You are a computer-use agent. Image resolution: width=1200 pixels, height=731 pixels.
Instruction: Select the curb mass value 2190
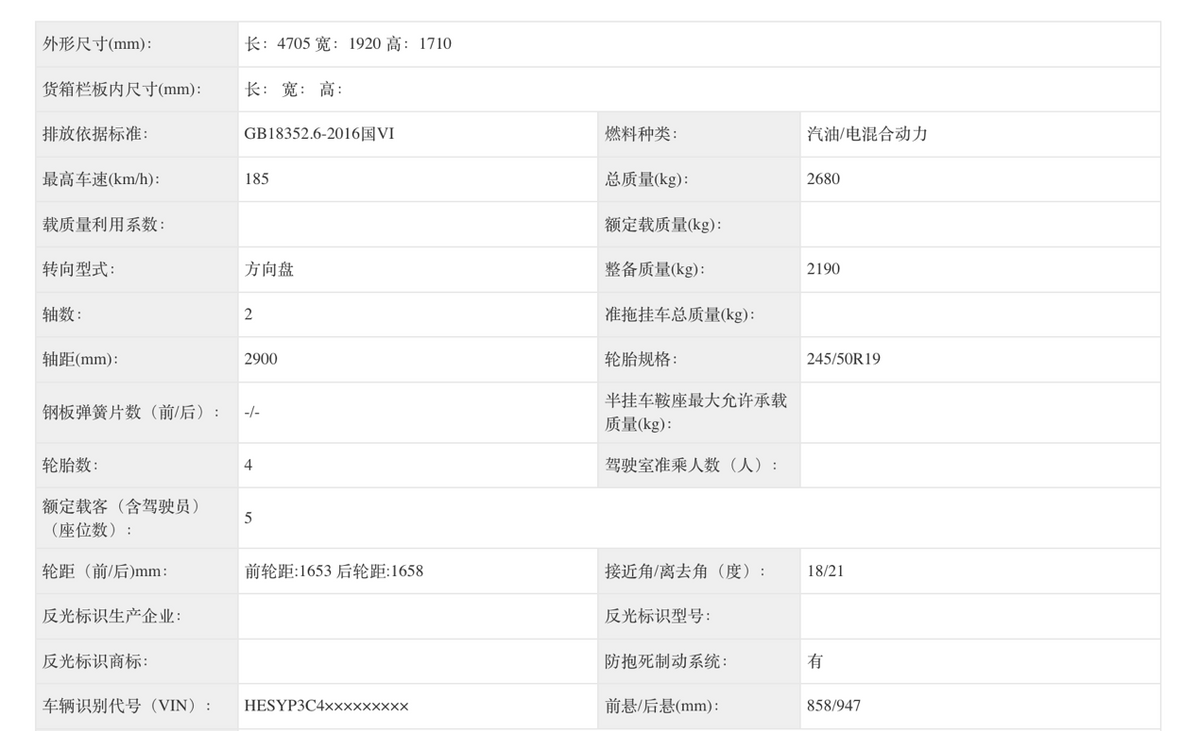coord(823,269)
